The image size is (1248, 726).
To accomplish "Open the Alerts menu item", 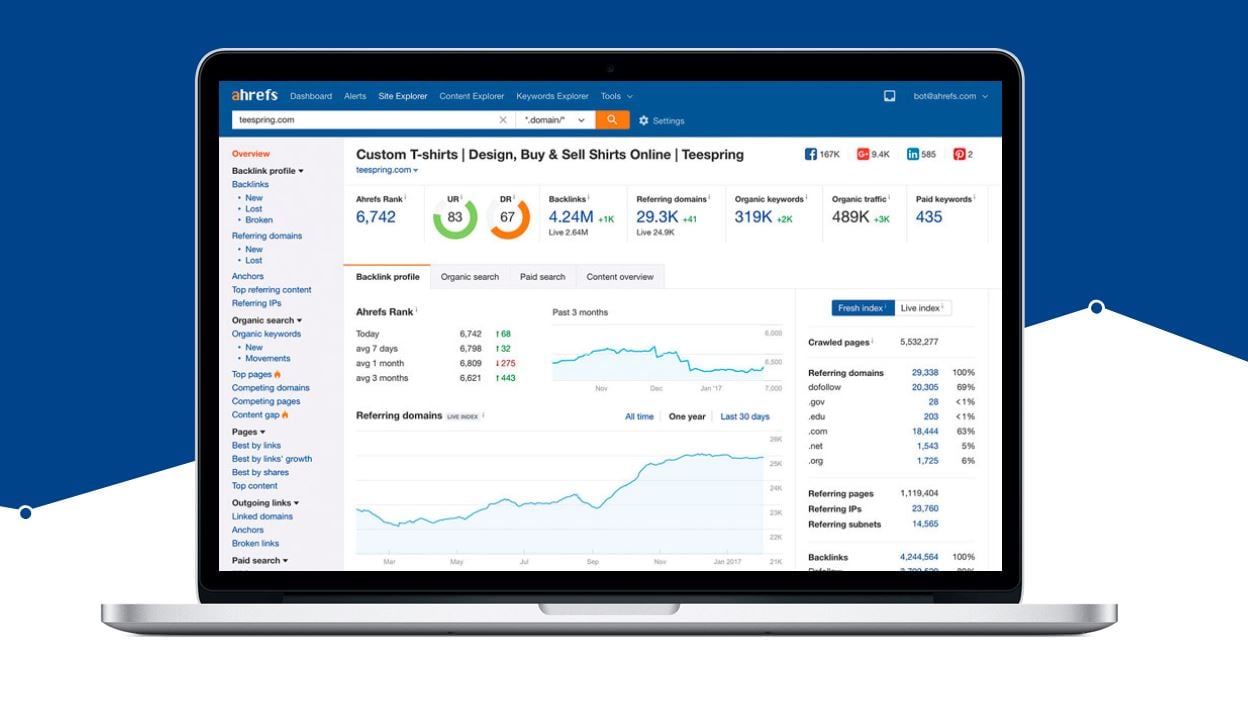I will tap(355, 96).
